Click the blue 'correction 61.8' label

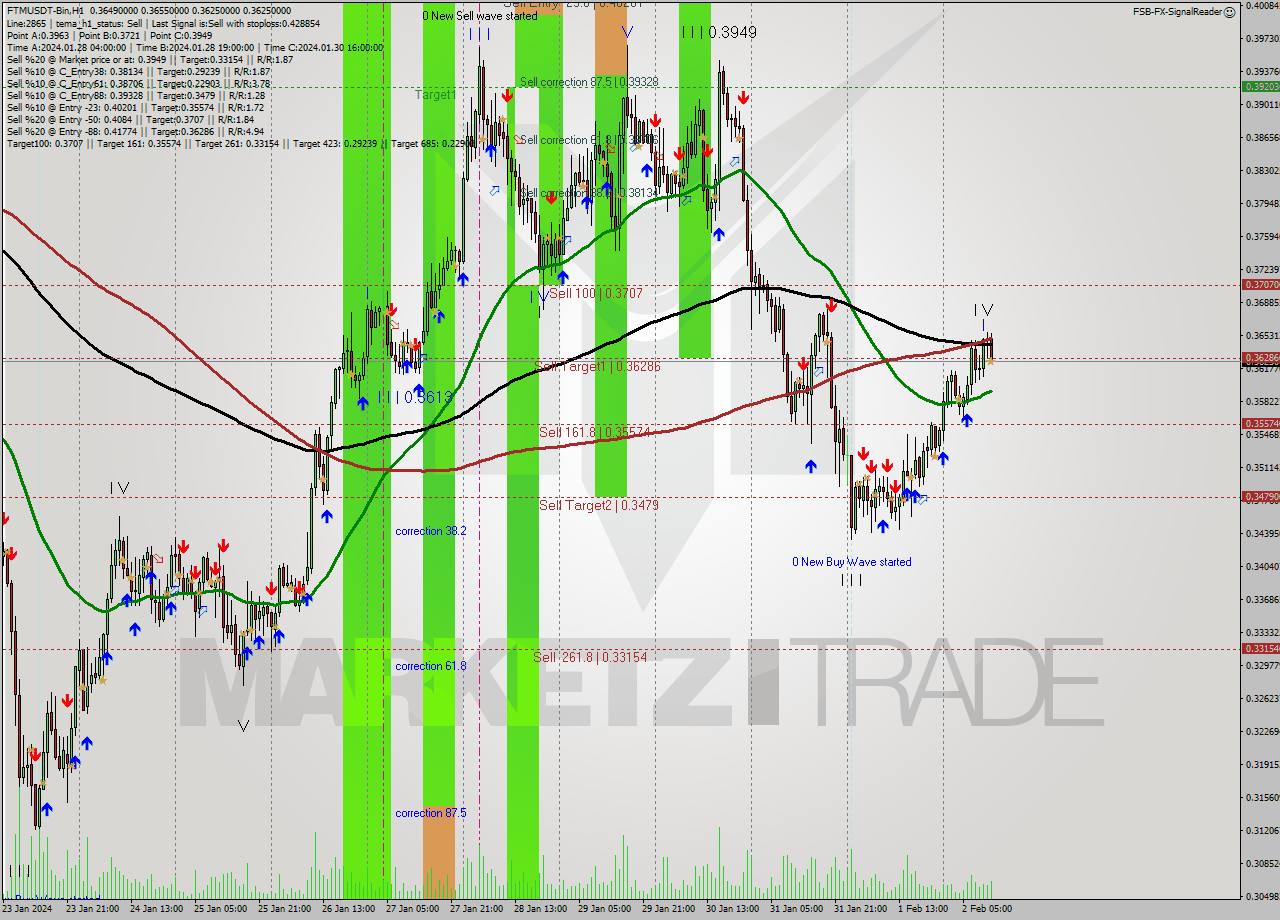(x=430, y=666)
